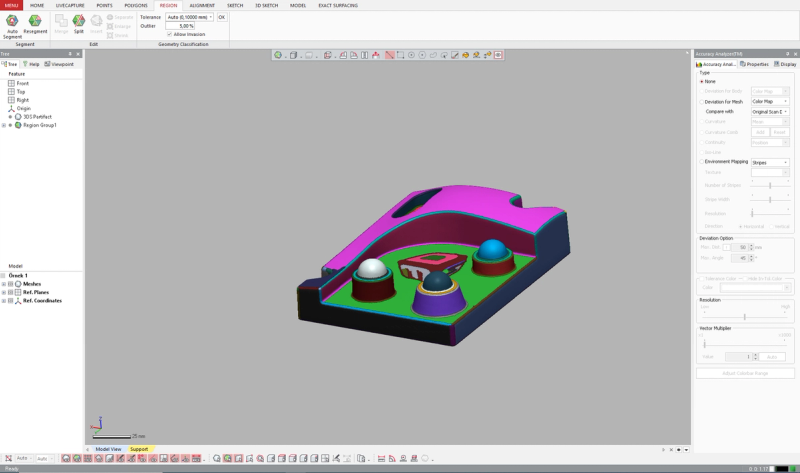The image size is (800, 473).
Task: Select the circle selection mode icon
Action: coord(411,55)
